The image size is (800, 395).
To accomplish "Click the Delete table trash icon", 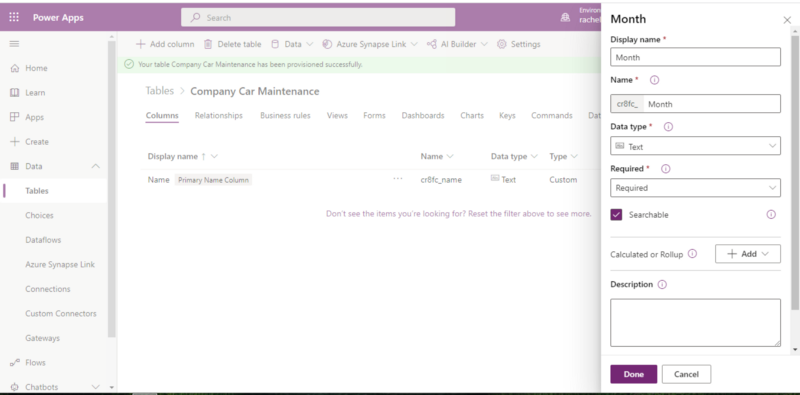I will pos(208,44).
